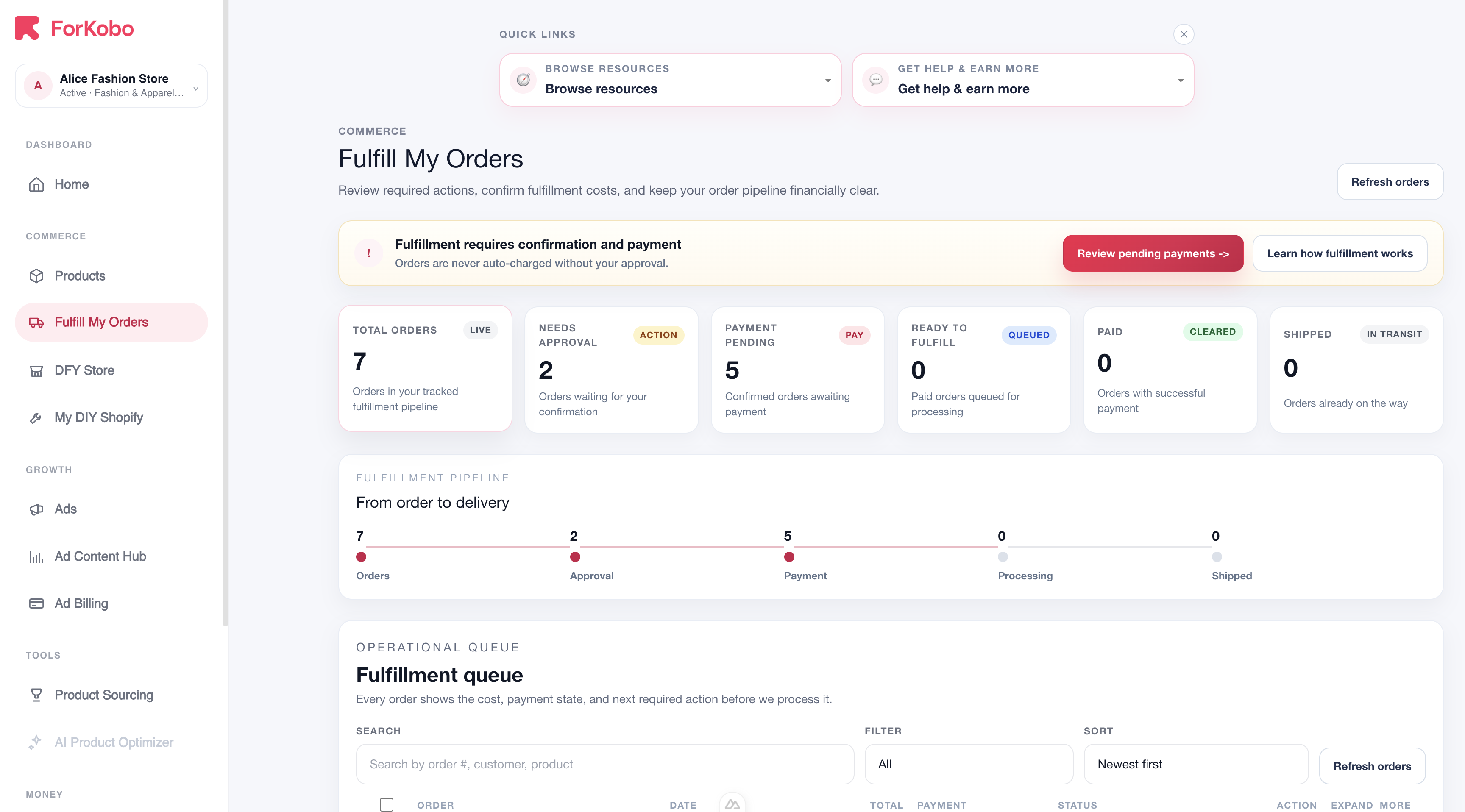Click Review pending payments button
Image resolution: width=1465 pixels, height=812 pixels.
1152,253
